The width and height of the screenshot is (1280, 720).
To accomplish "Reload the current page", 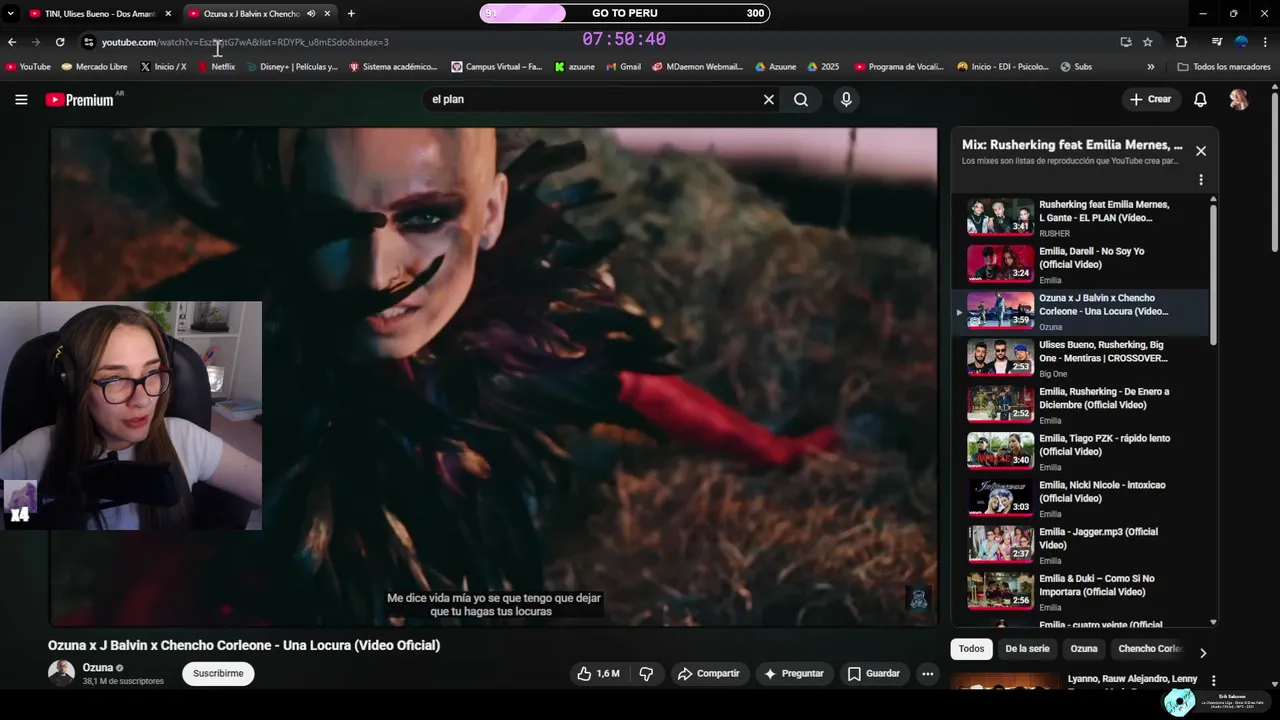I will point(60,42).
